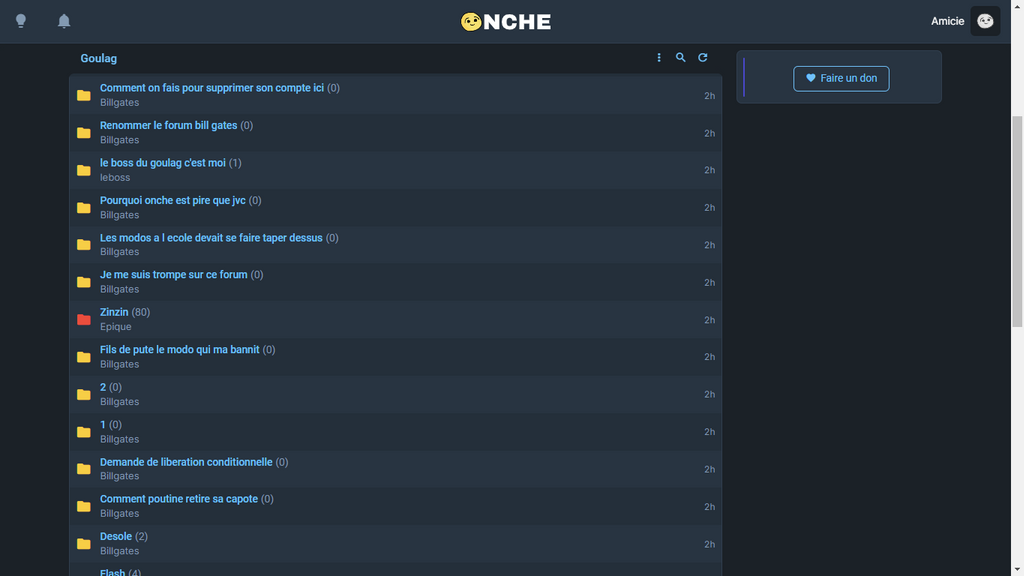The image size is (1024, 576).
Task: Click the folder icon beside Desole
Action: 84,544
